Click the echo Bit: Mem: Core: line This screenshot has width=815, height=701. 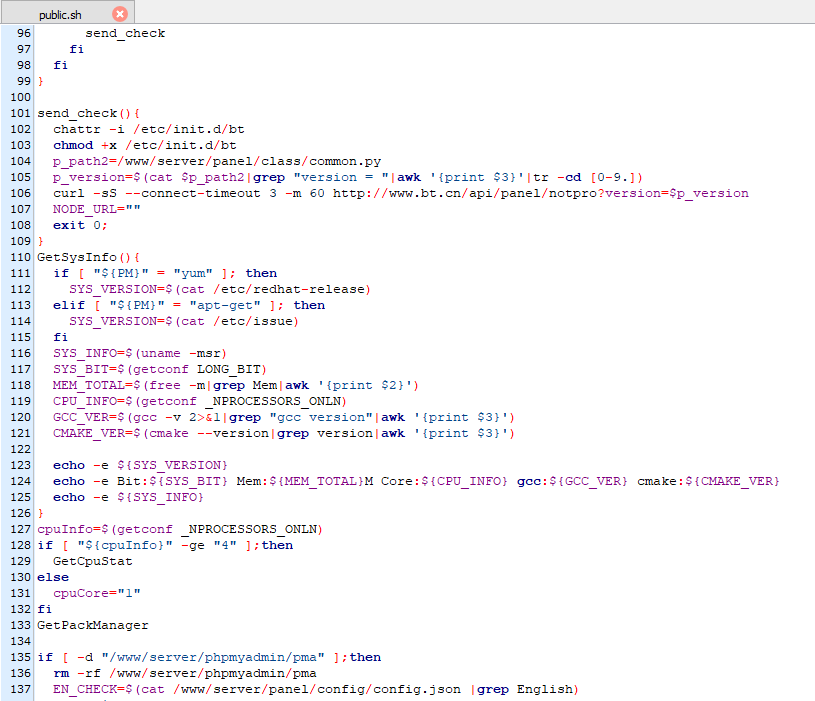(416, 482)
